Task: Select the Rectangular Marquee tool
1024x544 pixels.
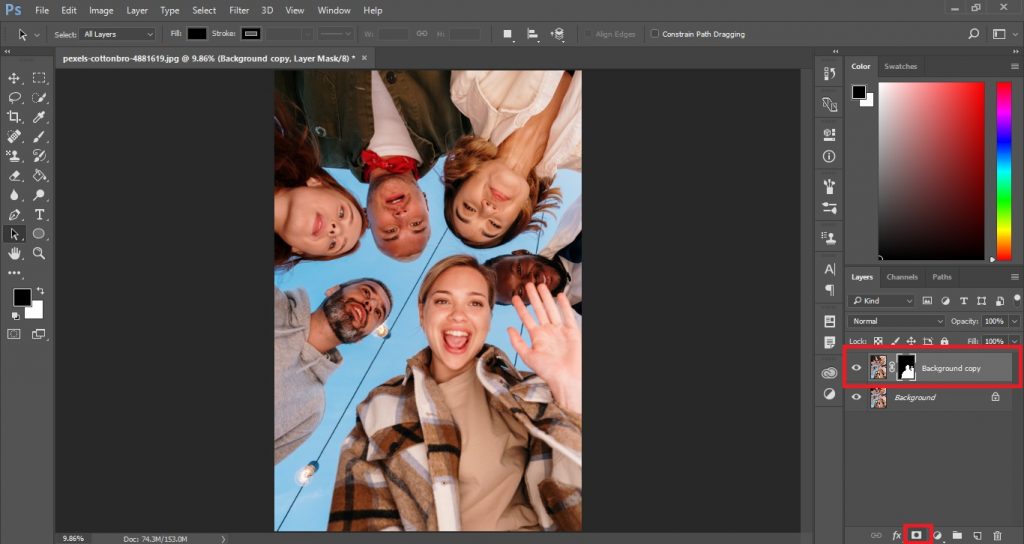Action: (39, 78)
